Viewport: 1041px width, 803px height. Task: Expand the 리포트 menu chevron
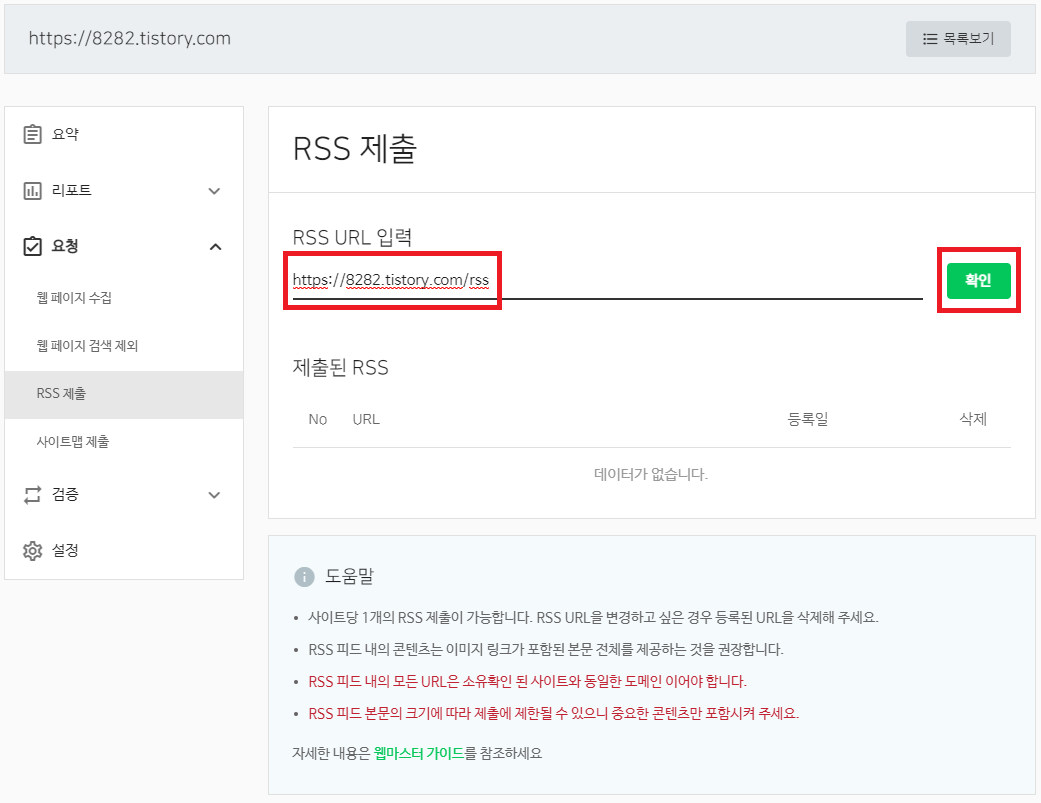(x=214, y=191)
